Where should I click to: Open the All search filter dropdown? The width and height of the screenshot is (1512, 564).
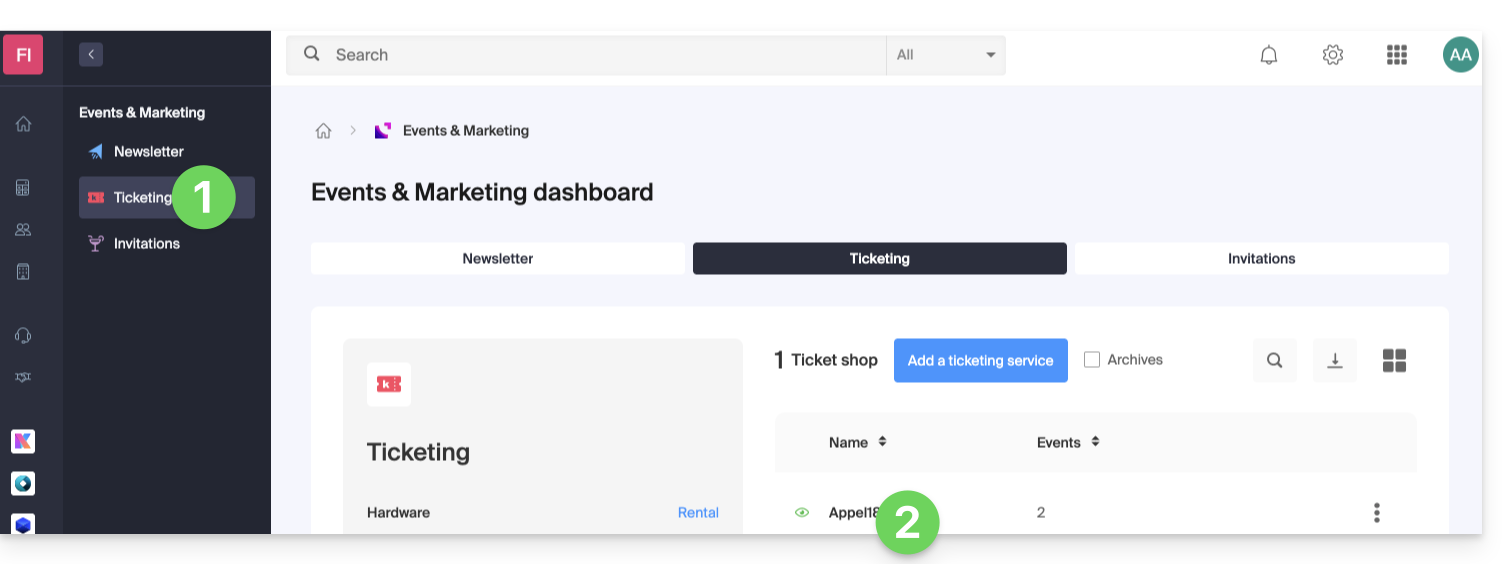point(945,55)
